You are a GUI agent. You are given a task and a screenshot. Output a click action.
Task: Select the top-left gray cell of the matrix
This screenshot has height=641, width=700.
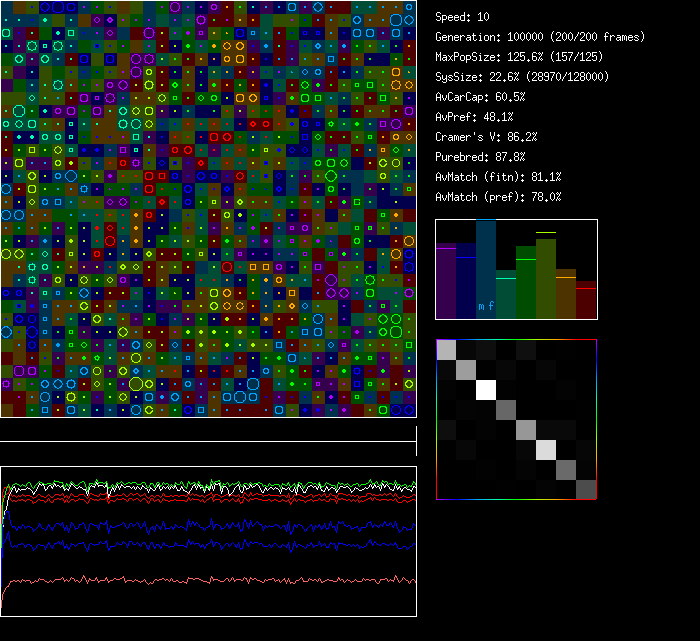coord(446,349)
